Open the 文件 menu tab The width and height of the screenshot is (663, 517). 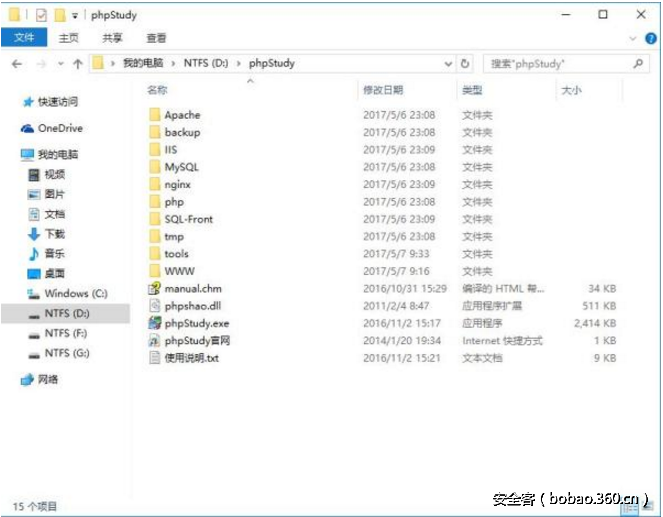(24, 38)
